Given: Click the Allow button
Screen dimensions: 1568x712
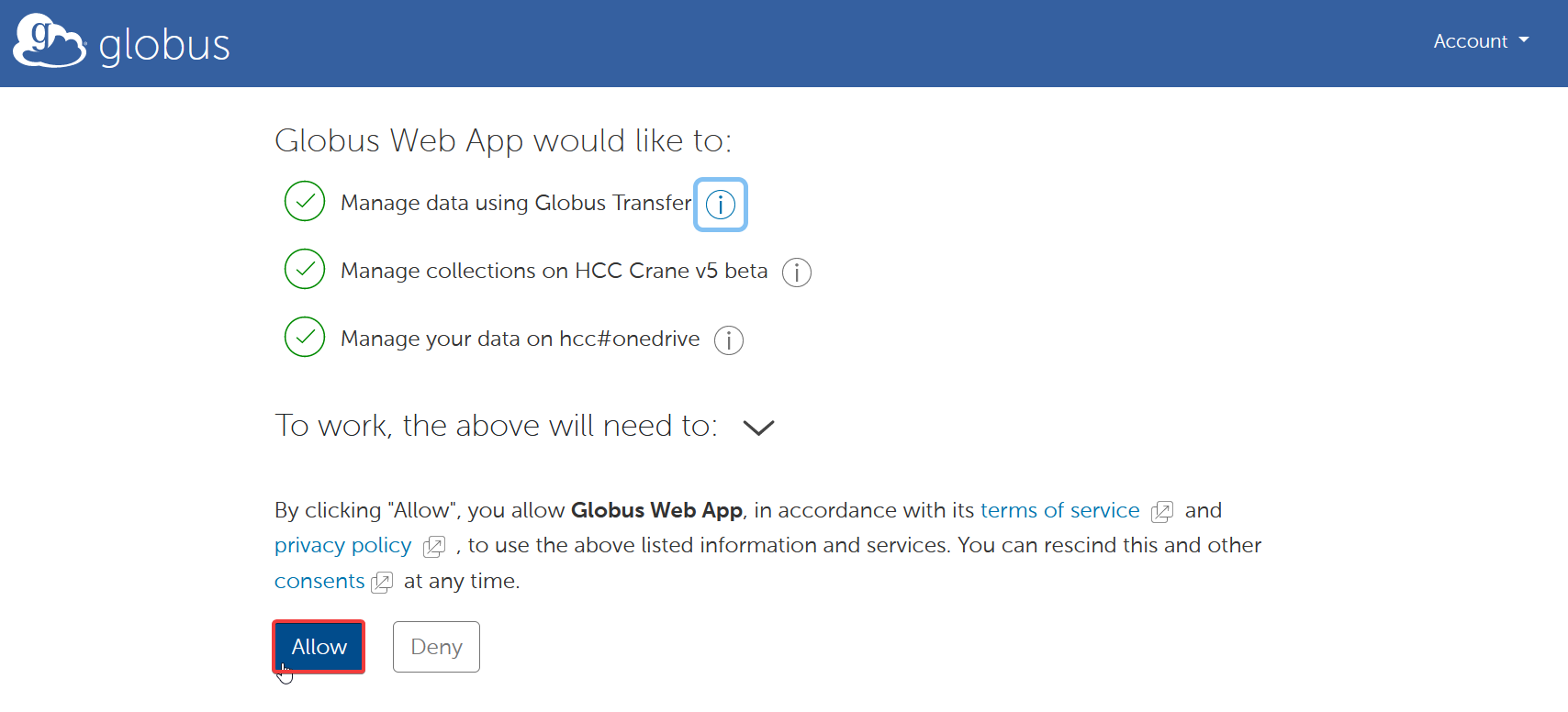Looking at the screenshot, I should coord(319,647).
